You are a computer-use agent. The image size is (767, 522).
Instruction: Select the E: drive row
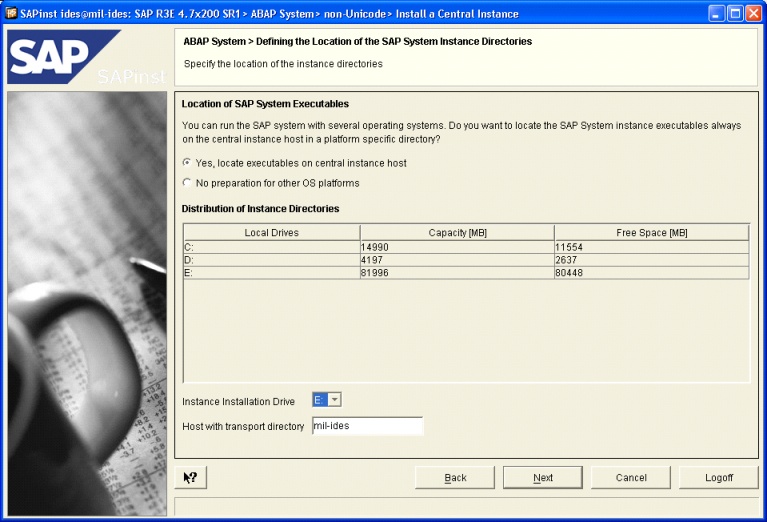pos(466,272)
